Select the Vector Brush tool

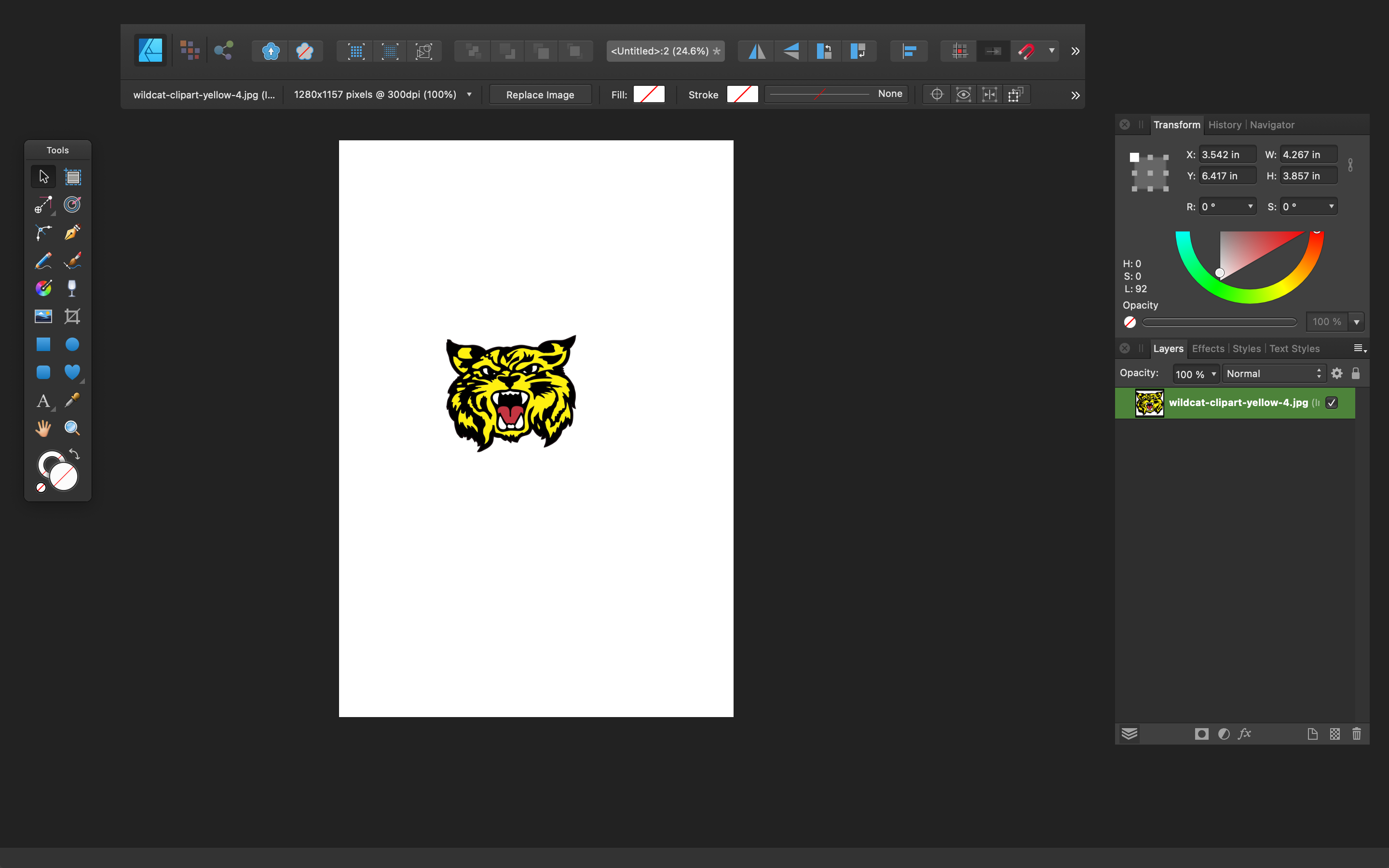[x=72, y=260]
